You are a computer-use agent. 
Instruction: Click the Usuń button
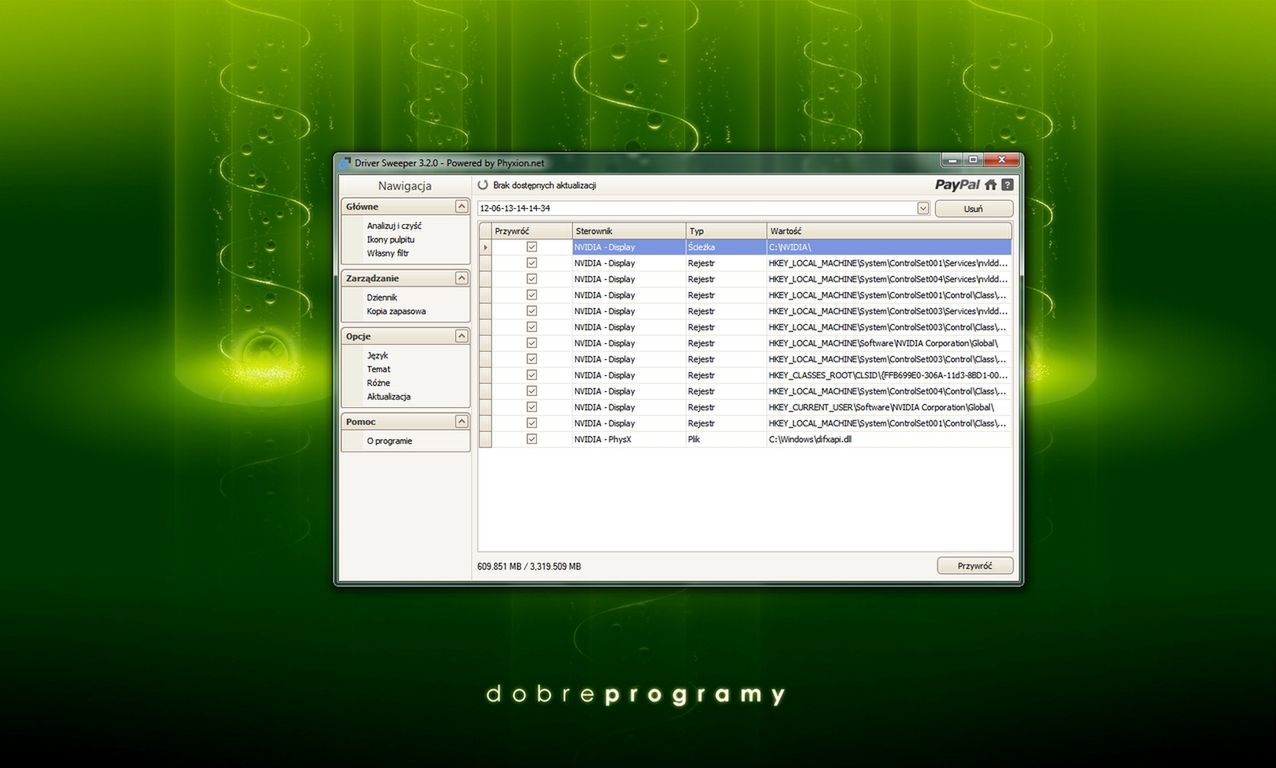tap(973, 209)
